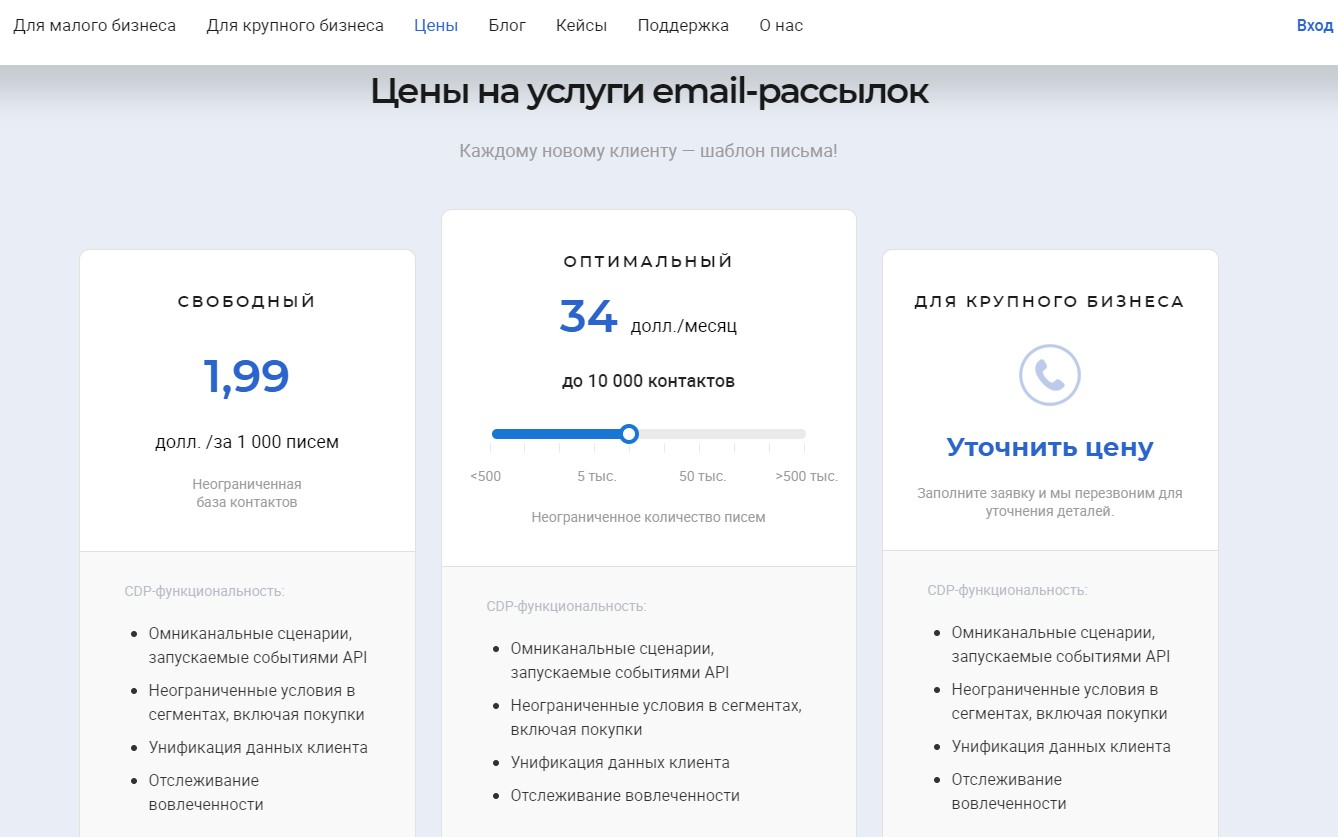Click the "ОПТИМАЛЬНЫЙ" plan title
The image size is (1338, 837).
pyautogui.click(x=648, y=261)
